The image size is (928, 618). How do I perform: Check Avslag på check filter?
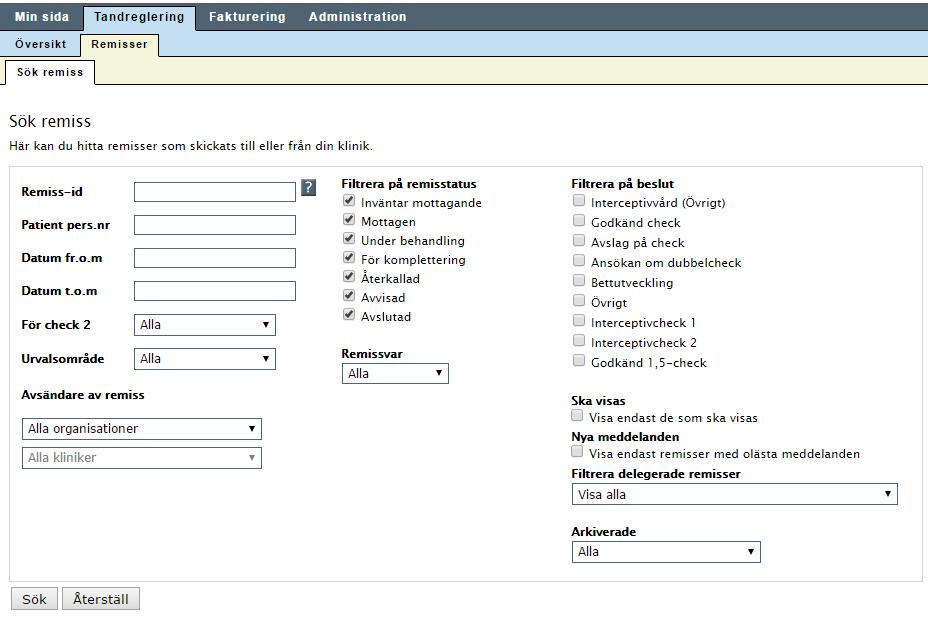point(579,240)
